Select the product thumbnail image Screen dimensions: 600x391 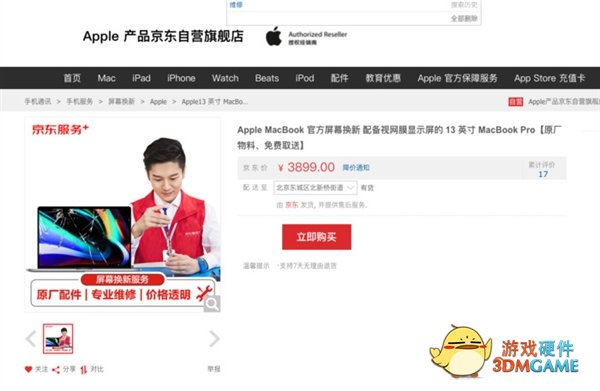[x=58, y=339]
